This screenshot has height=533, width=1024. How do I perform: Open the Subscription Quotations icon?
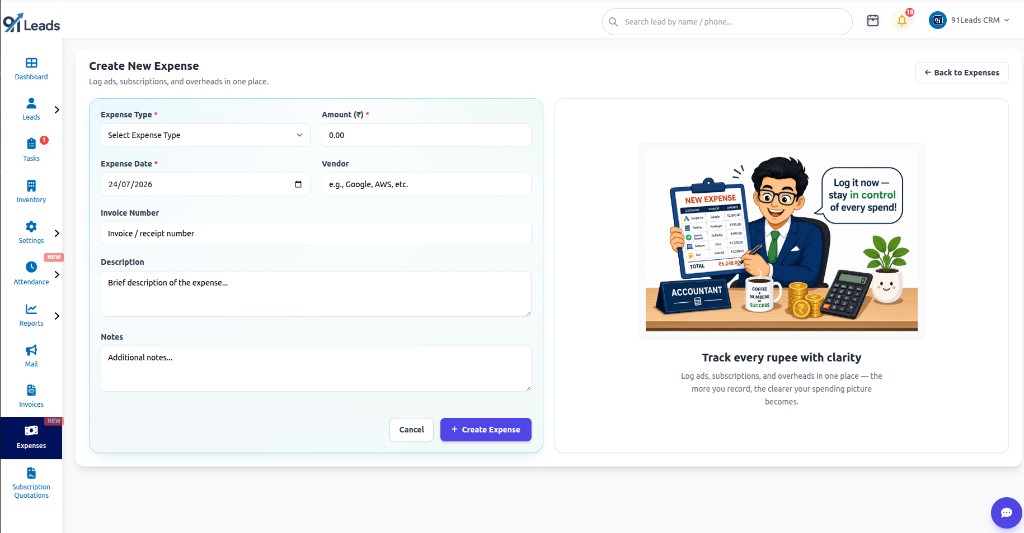tap(31, 473)
